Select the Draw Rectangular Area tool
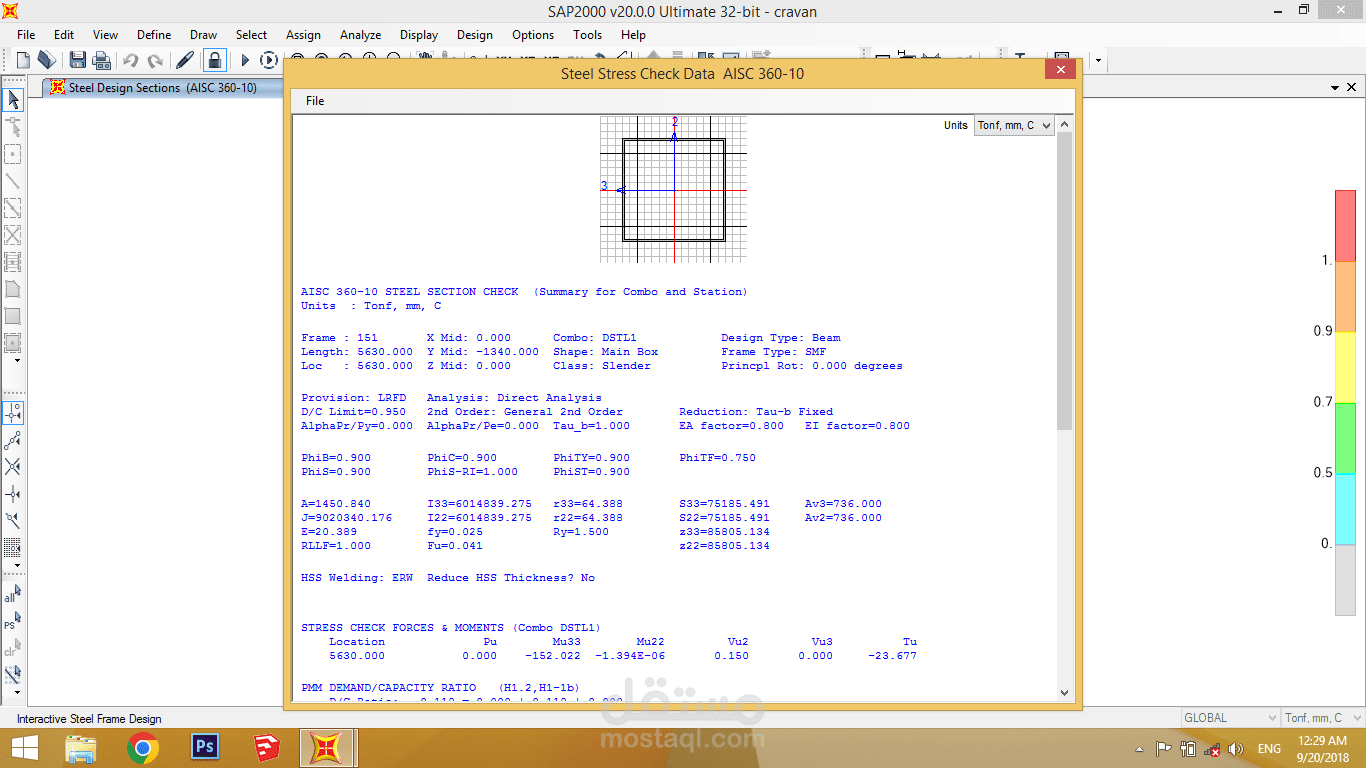 [x=13, y=316]
